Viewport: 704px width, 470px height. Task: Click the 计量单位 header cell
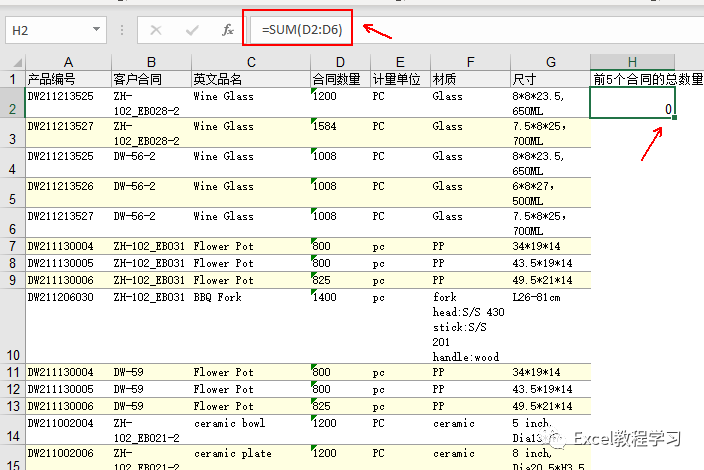pyautogui.click(x=400, y=79)
